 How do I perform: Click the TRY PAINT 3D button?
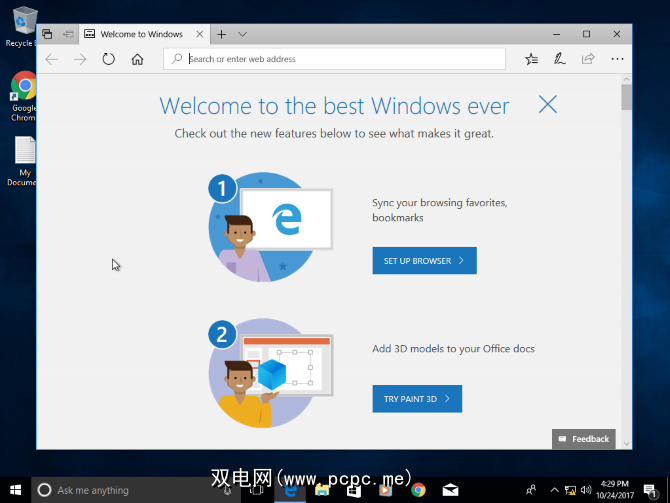[x=417, y=399]
